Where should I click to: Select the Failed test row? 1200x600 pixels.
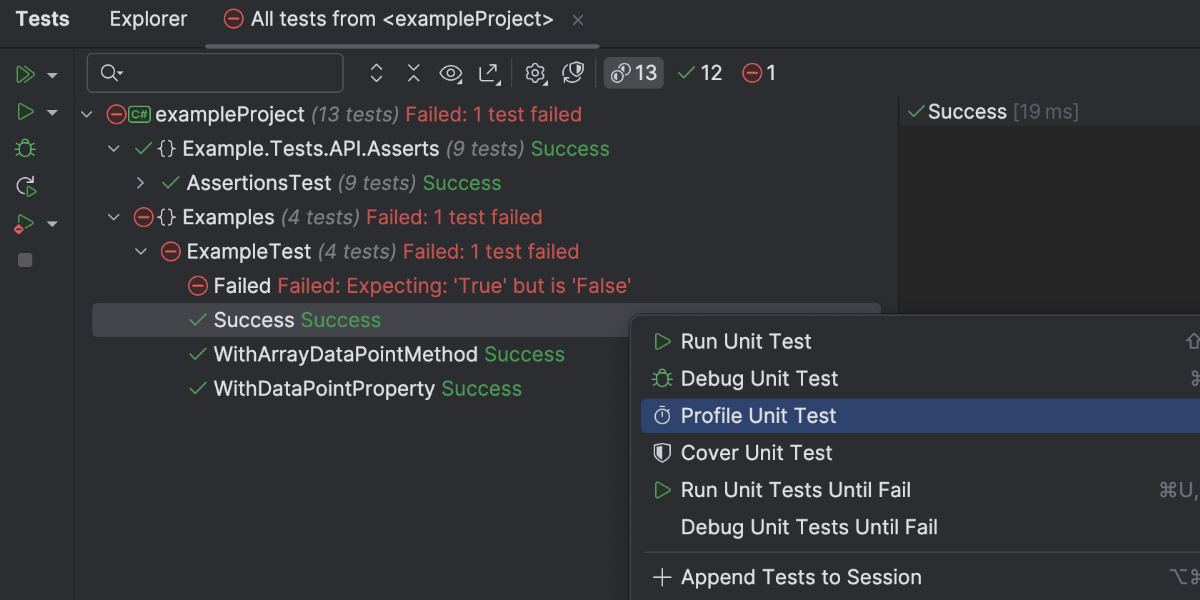click(242, 286)
